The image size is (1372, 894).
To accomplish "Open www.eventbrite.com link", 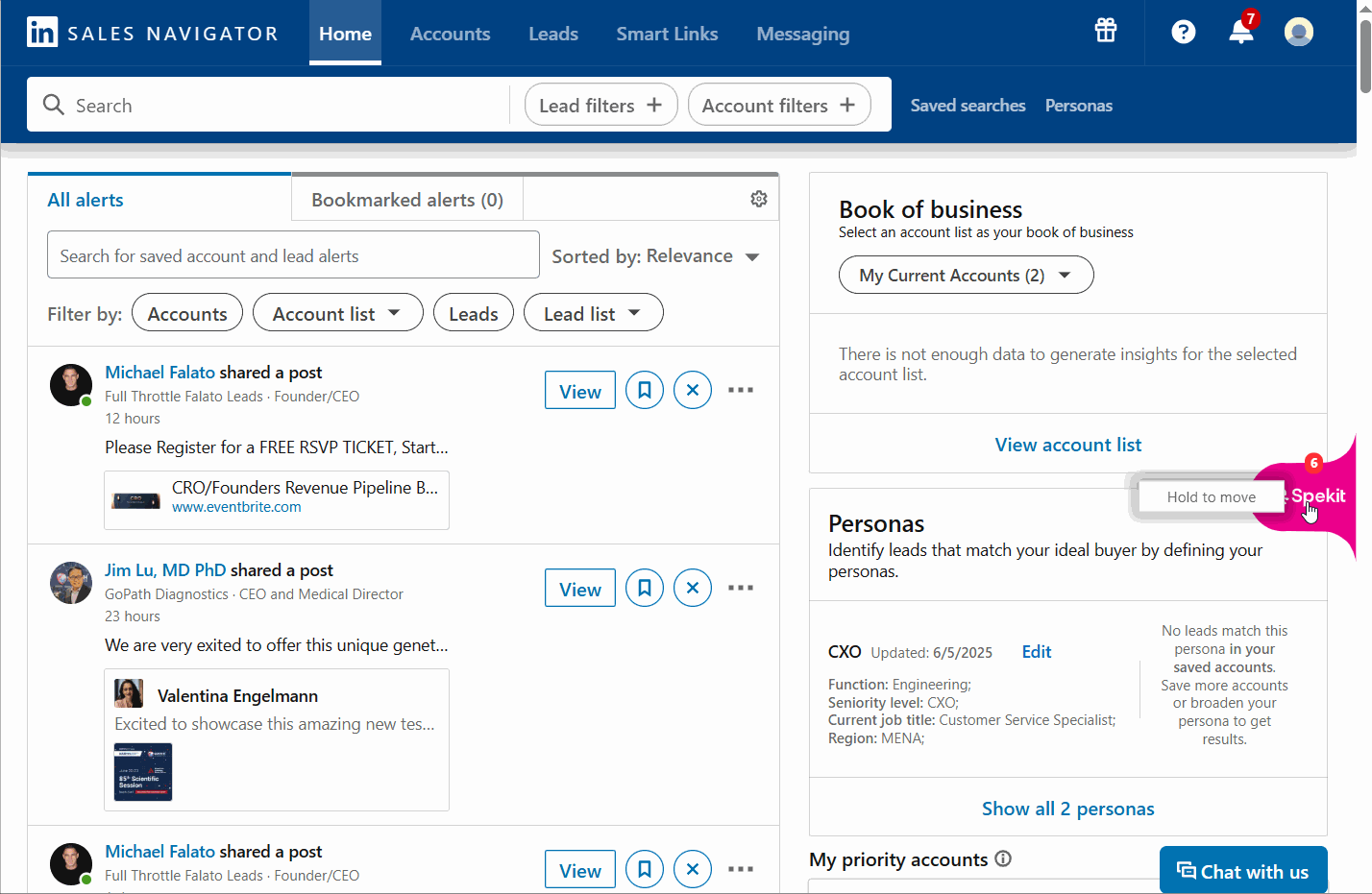I will click(x=236, y=507).
